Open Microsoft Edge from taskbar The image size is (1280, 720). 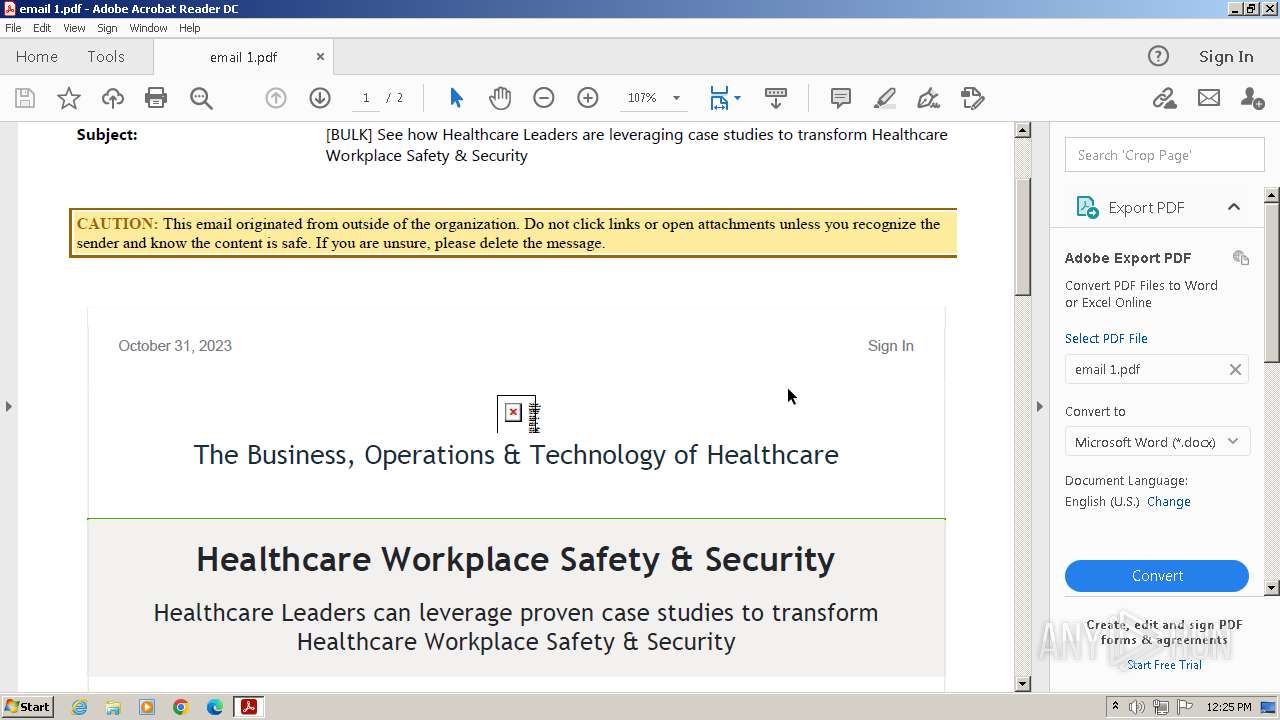pos(214,707)
